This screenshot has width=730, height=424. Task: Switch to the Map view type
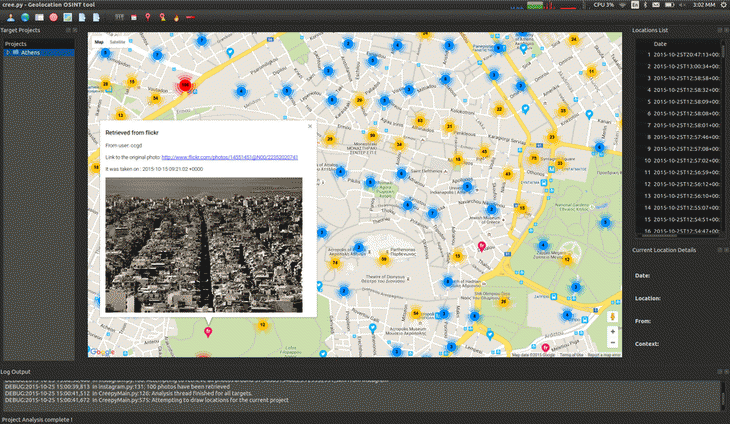(99, 43)
